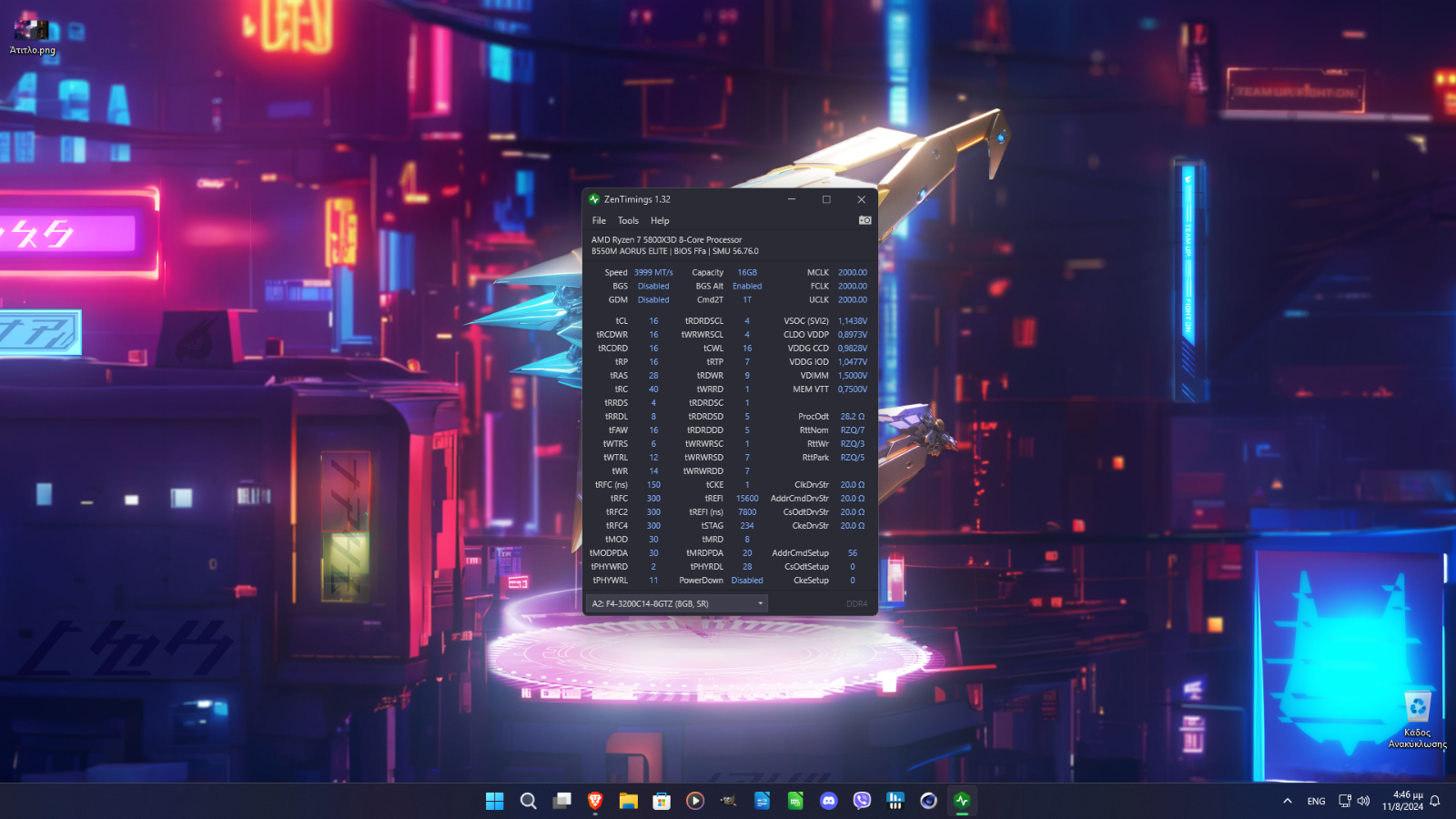This screenshot has height=819, width=1456.
Task: Click the PowerDown Disabled value
Action: [747, 580]
